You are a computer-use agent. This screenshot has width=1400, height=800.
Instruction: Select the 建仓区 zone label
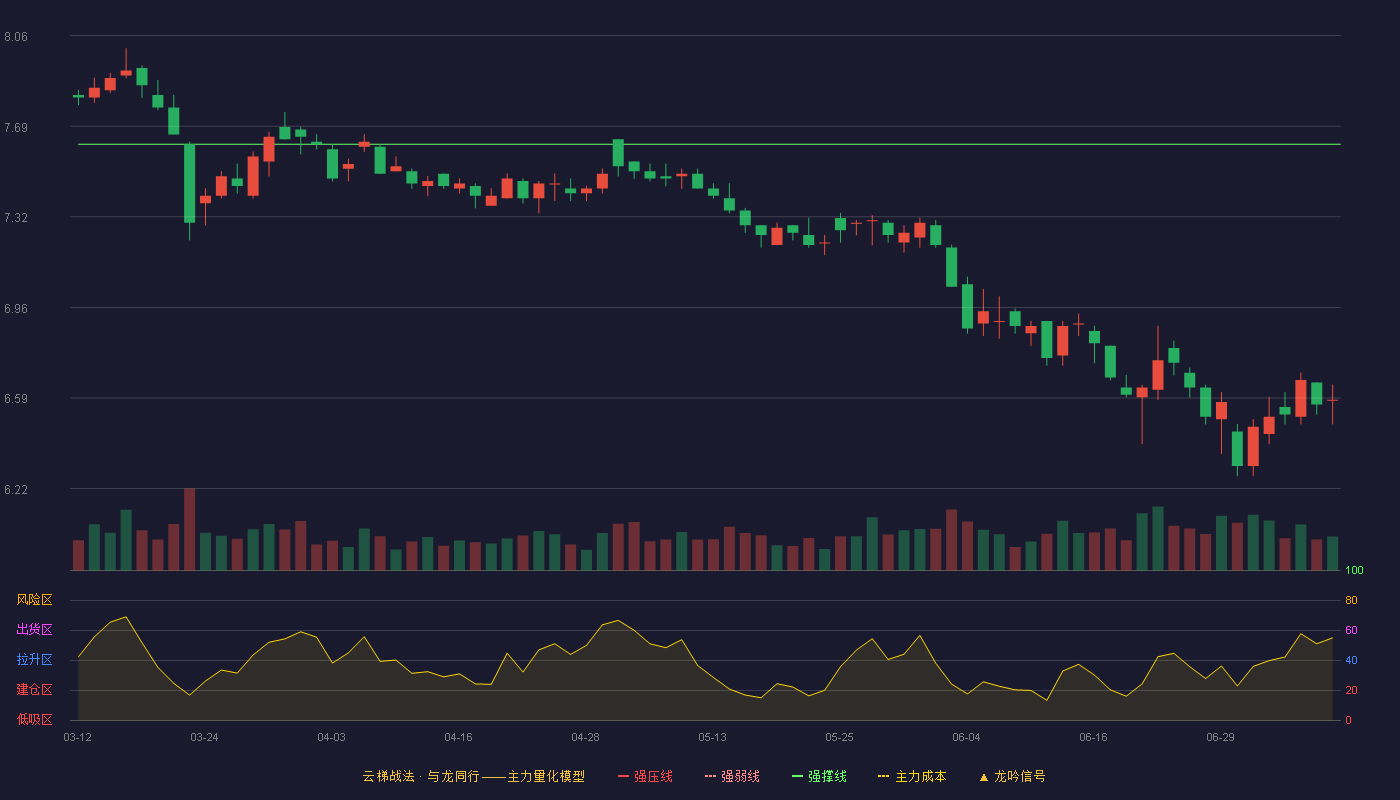(34, 690)
